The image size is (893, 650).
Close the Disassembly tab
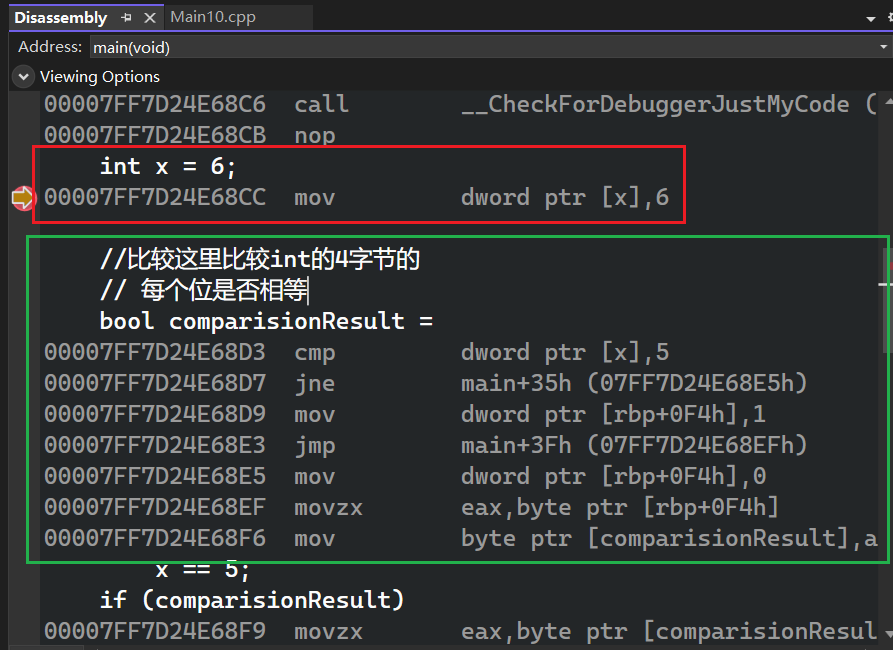[149, 18]
